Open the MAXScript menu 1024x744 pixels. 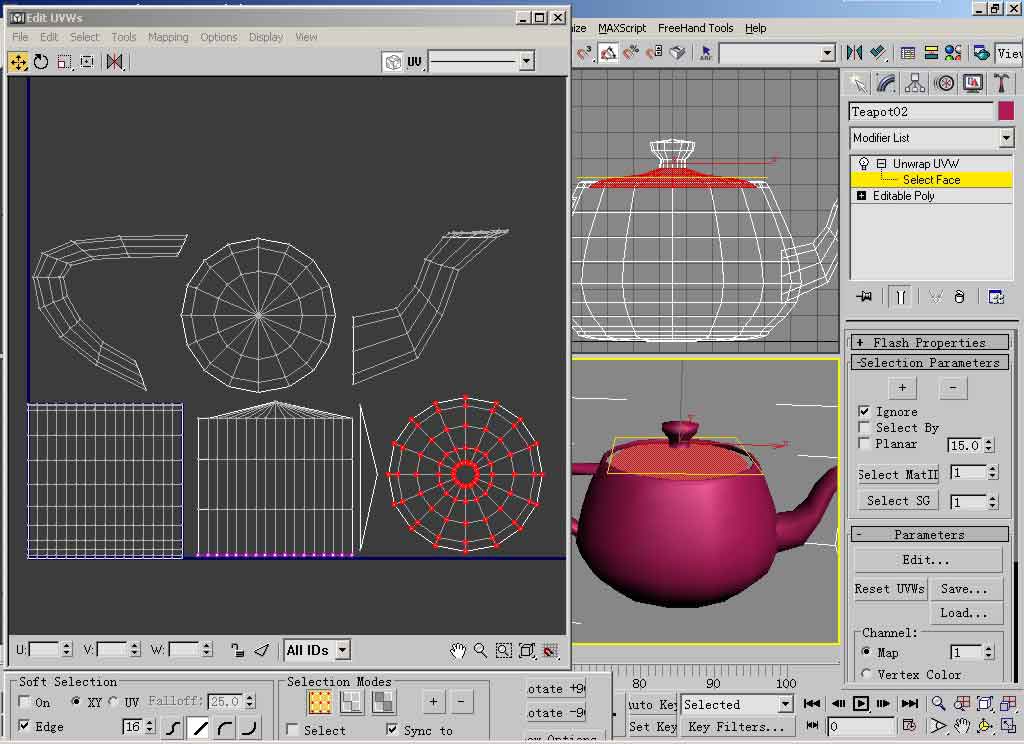[x=622, y=28]
